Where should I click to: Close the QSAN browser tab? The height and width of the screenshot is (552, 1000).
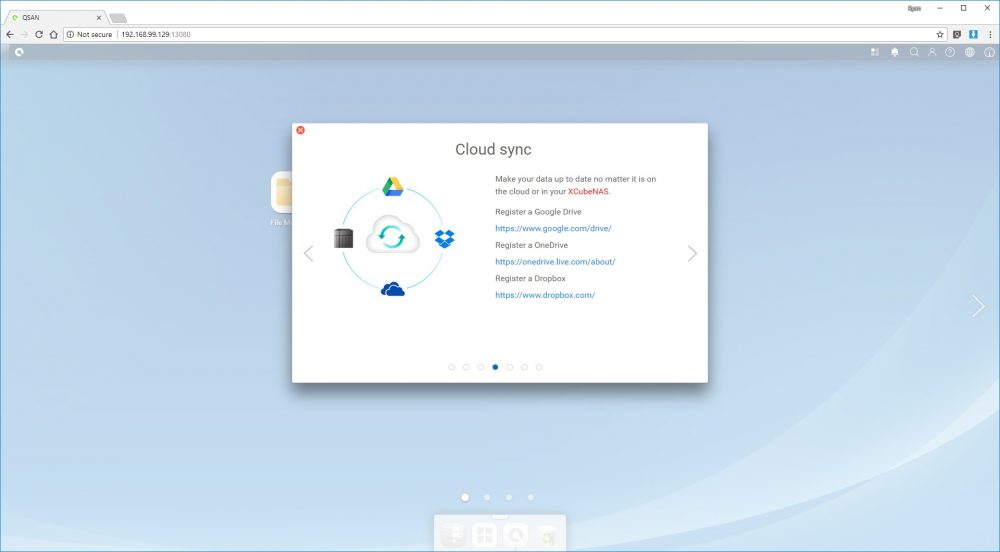click(x=98, y=18)
